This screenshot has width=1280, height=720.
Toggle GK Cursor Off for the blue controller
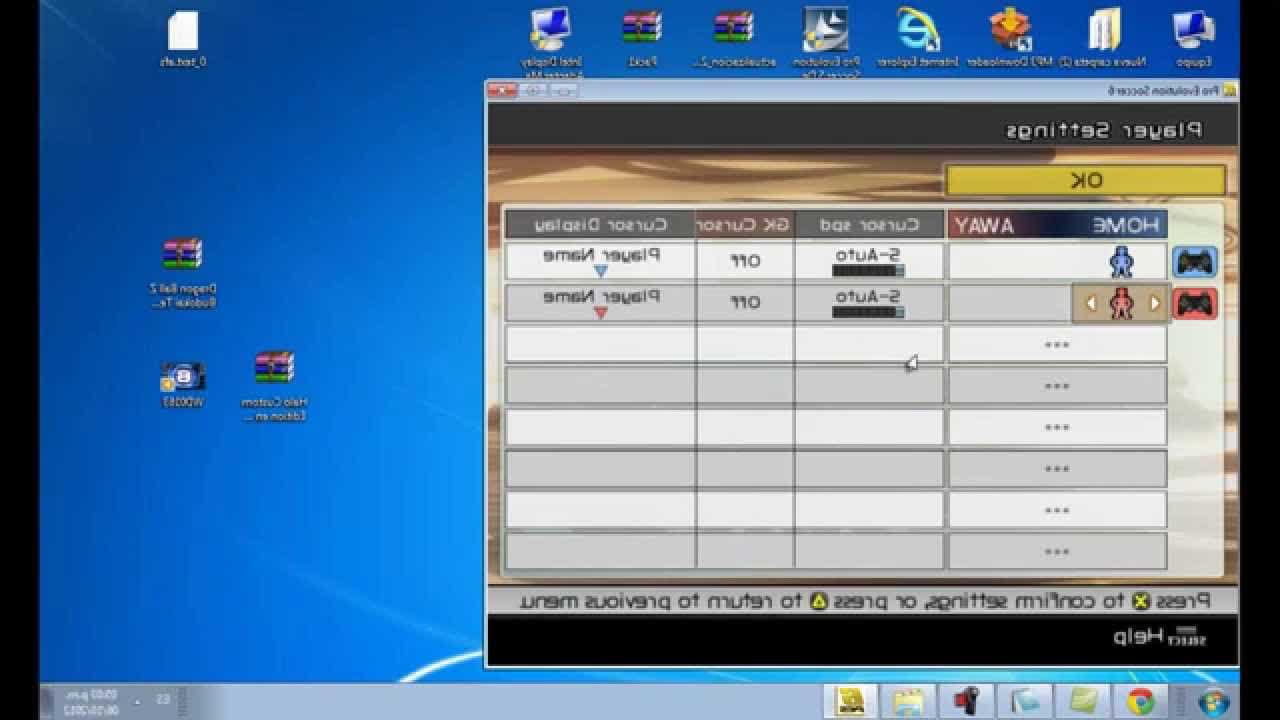746,261
